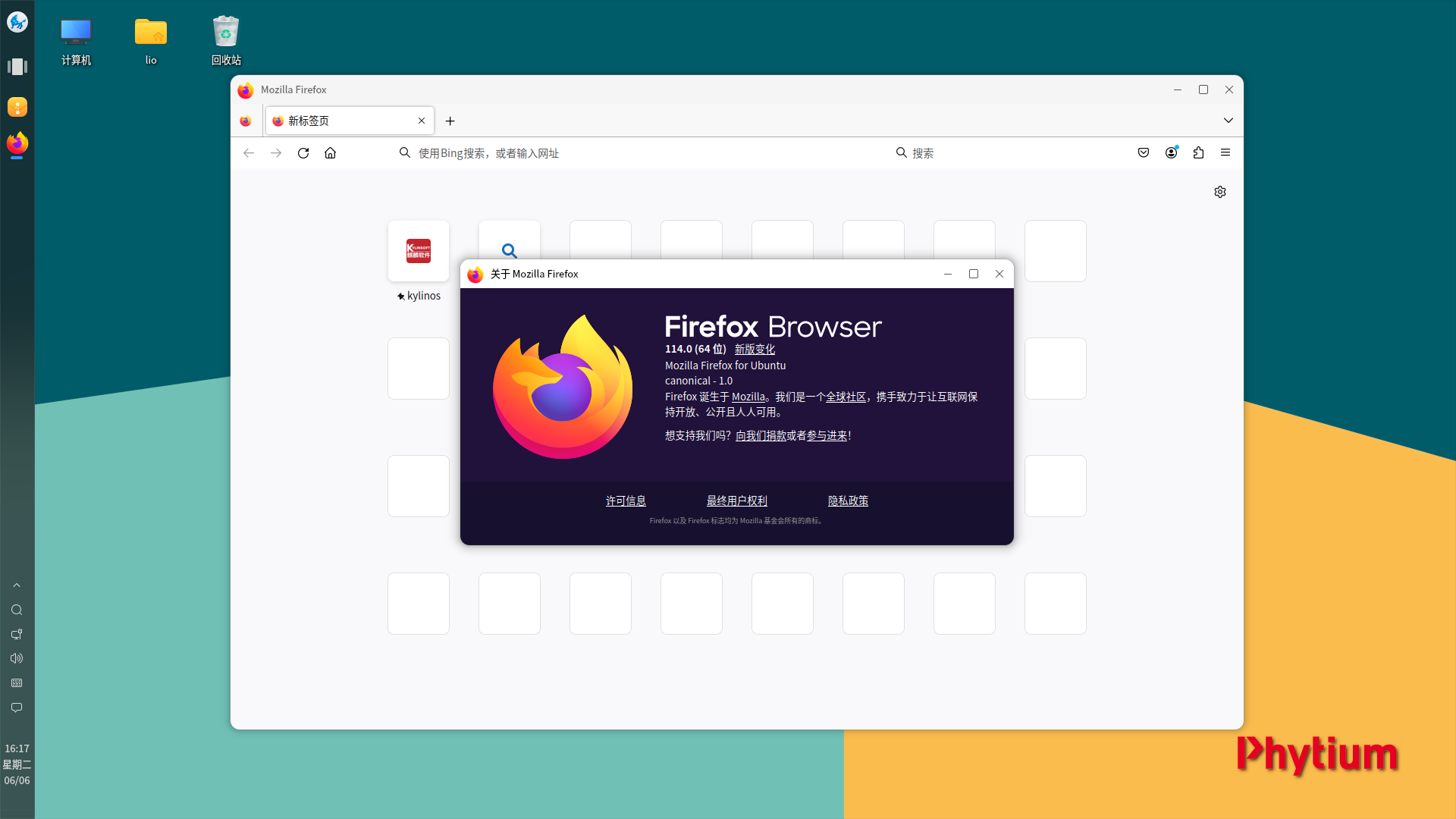Click the task view panel icon

click(17, 67)
